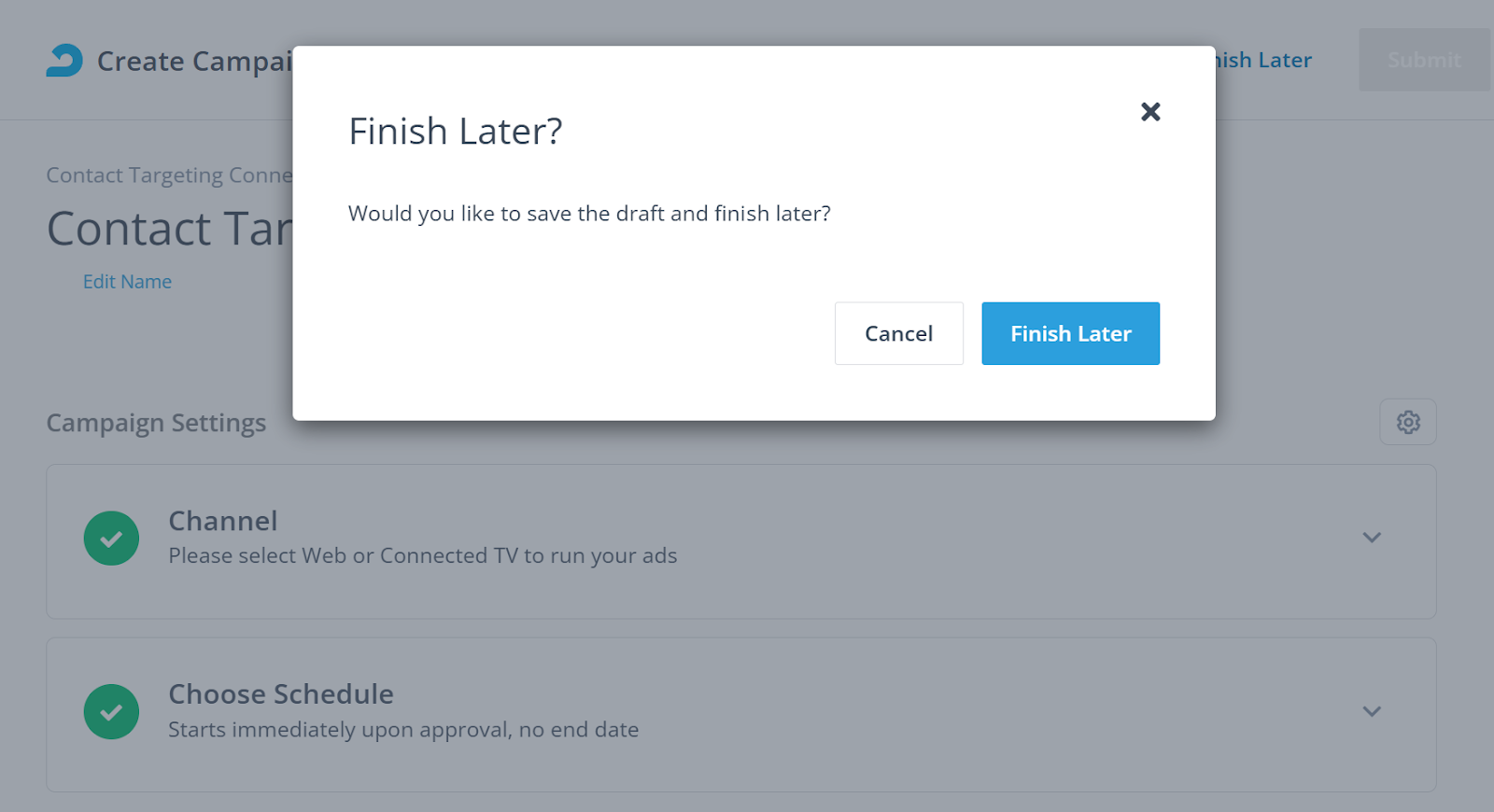The width and height of the screenshot is (1494, 812).
Task: Click the Channel section heading
Action: [222, 521]
